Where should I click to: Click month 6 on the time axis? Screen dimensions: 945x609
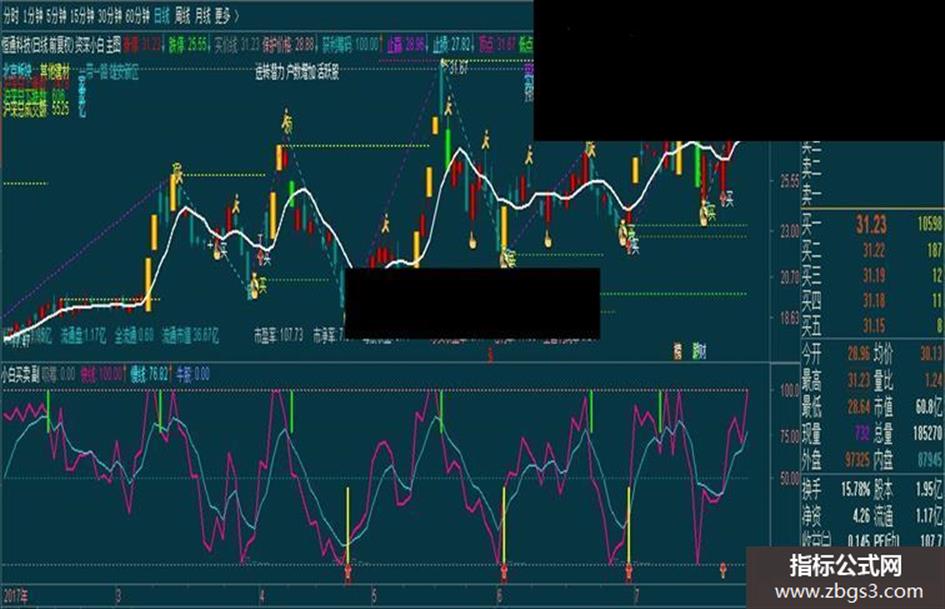pos(499,596)
